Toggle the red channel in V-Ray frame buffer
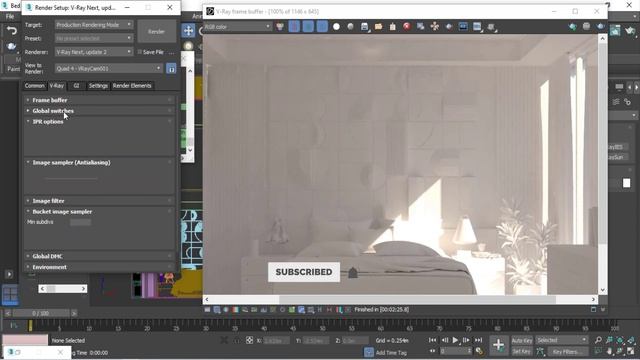Viewport: 640px width, 360px height. click(294, 27)
